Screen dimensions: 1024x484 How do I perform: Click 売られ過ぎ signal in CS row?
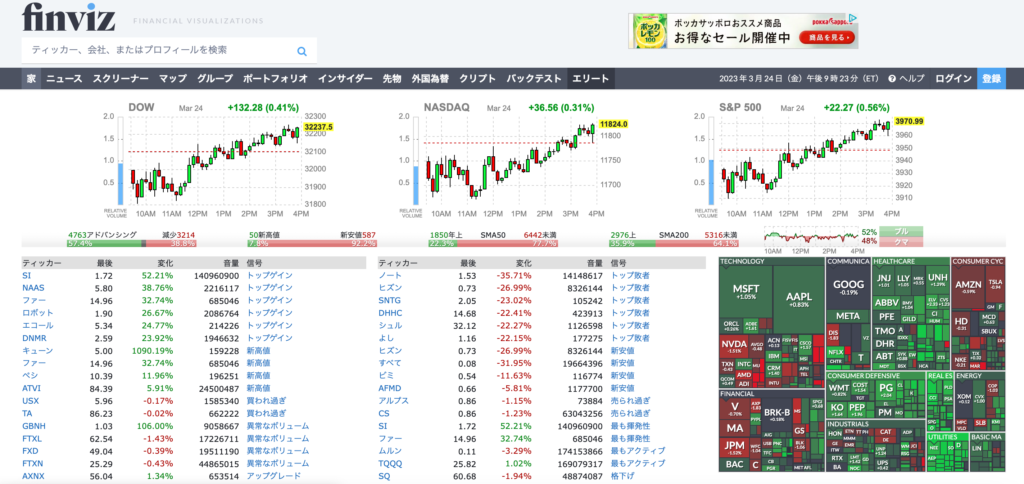[x=630, y=413]
